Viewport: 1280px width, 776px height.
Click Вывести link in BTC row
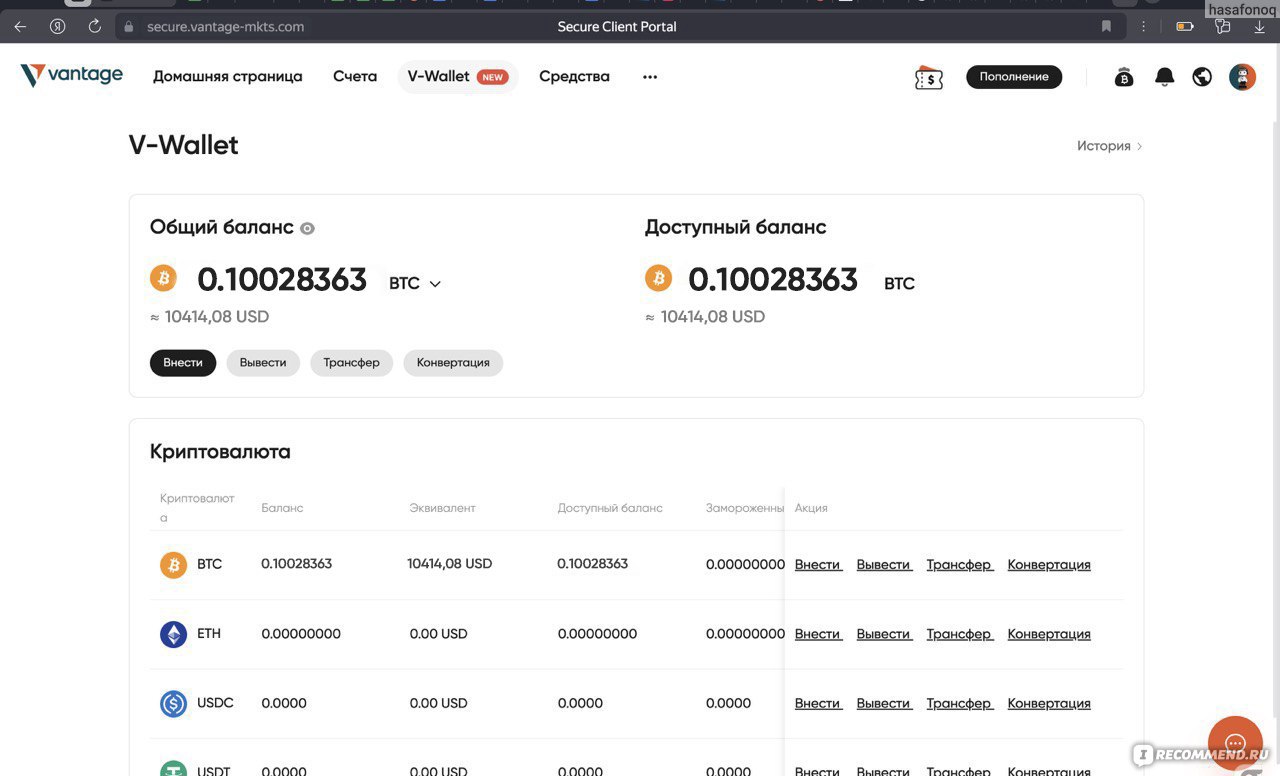point(884,564)
